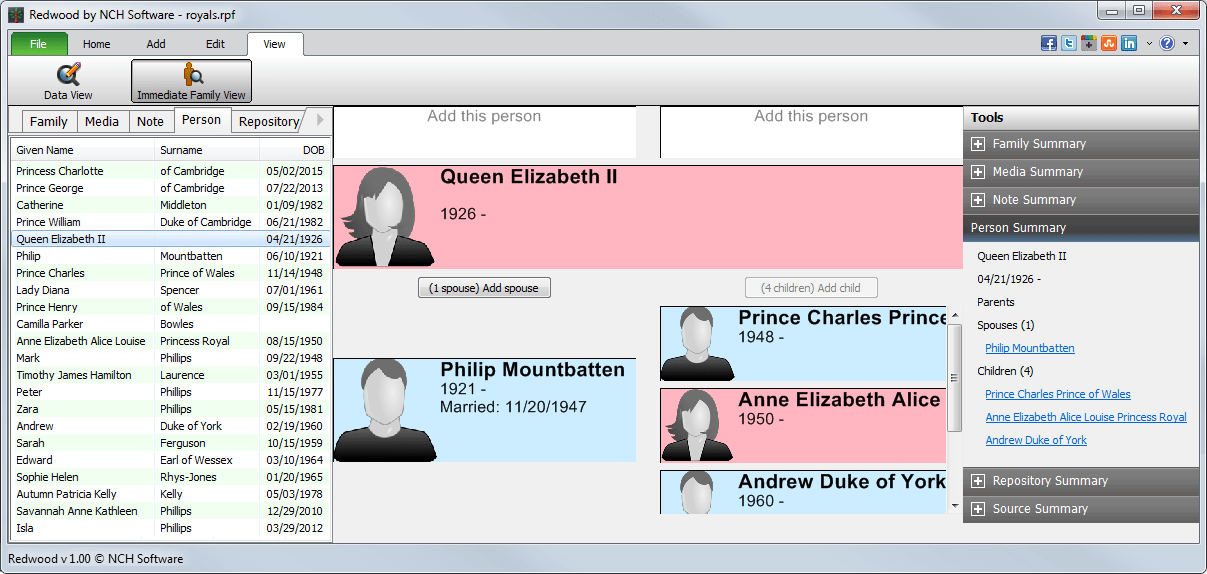The width and height of the screenshot is (1207, 574).
Task: Switch to Immediate Family View
Action: pyautogui.click(x=191, y=81)
